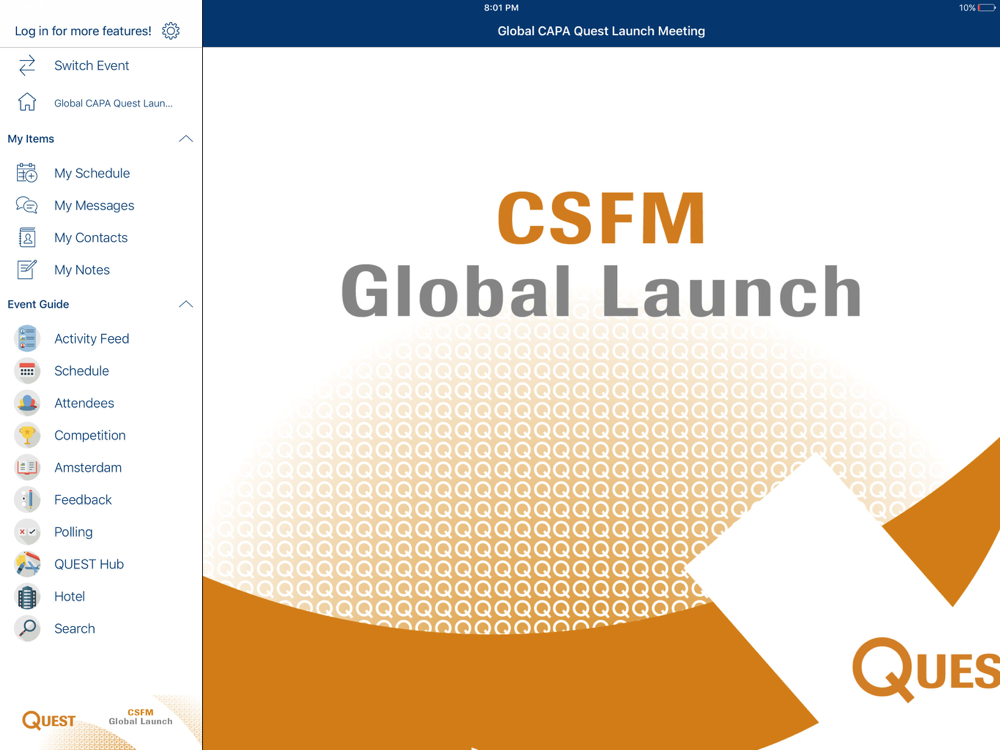Tap the My Items section header
Image resolution: width=1000 pixels, height=750 pixels.
click(31, 139)
